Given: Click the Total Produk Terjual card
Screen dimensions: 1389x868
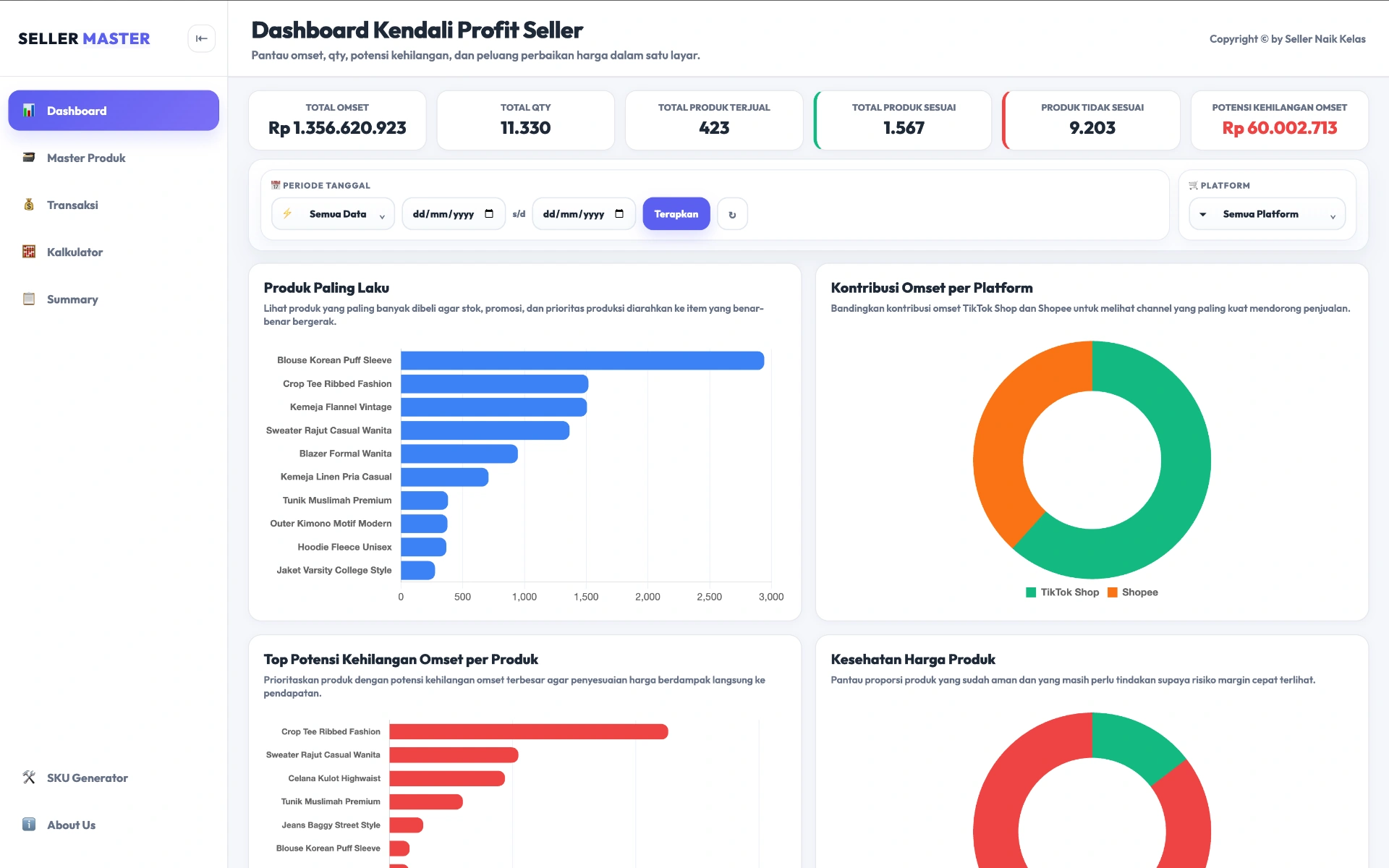Looking at the screenshot, I should (714, 120).
